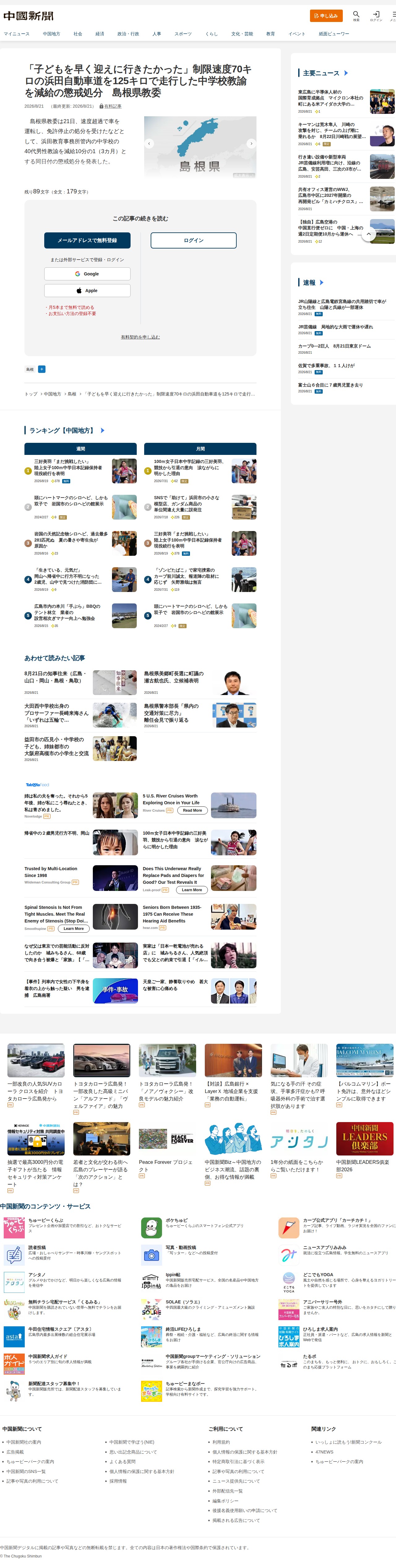Screen dimensions: 396x1568
Task: Click the plus icon next to 島根 tag
Action: pyautogui.click(x=41, y=369)
